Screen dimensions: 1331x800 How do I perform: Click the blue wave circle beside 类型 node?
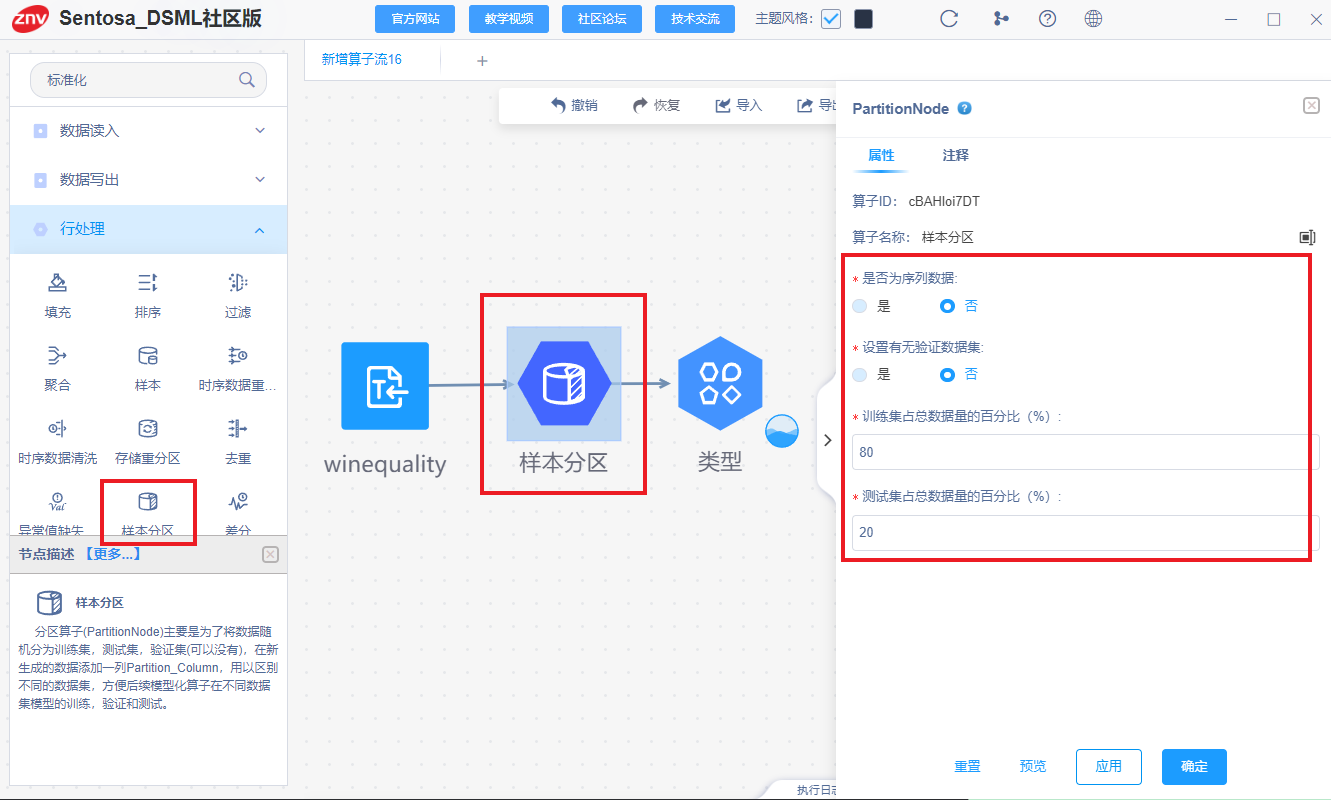(x=783, y=431)
